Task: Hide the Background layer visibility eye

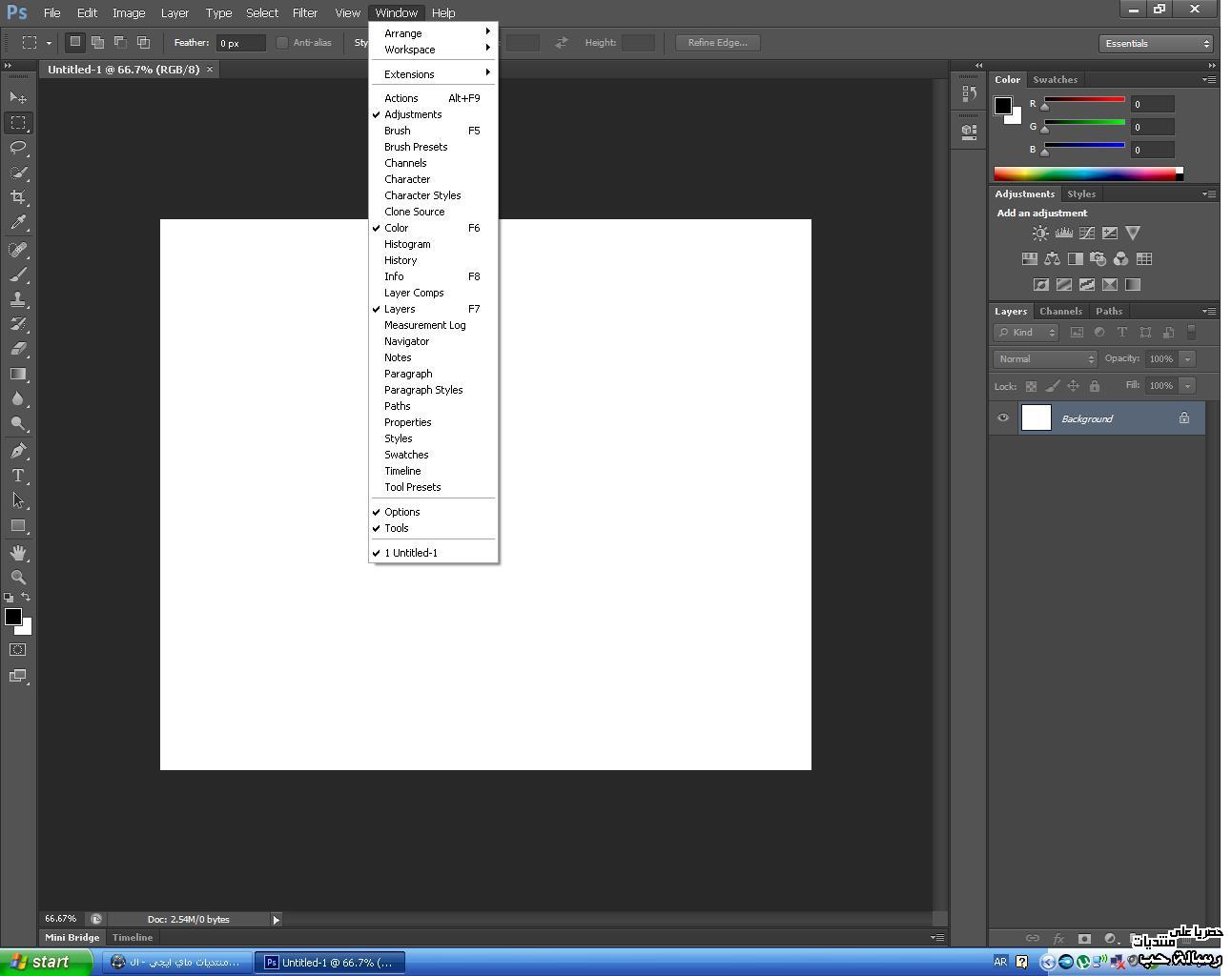Action: [x=1003, y=418]
